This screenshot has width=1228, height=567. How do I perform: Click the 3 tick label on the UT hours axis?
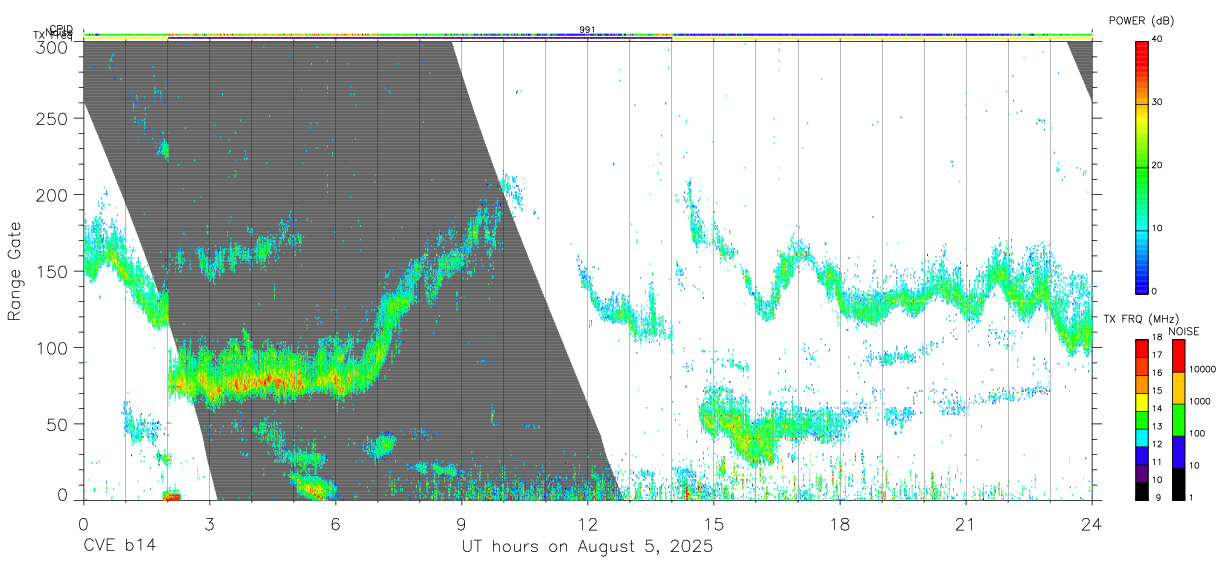click(209, 524)
